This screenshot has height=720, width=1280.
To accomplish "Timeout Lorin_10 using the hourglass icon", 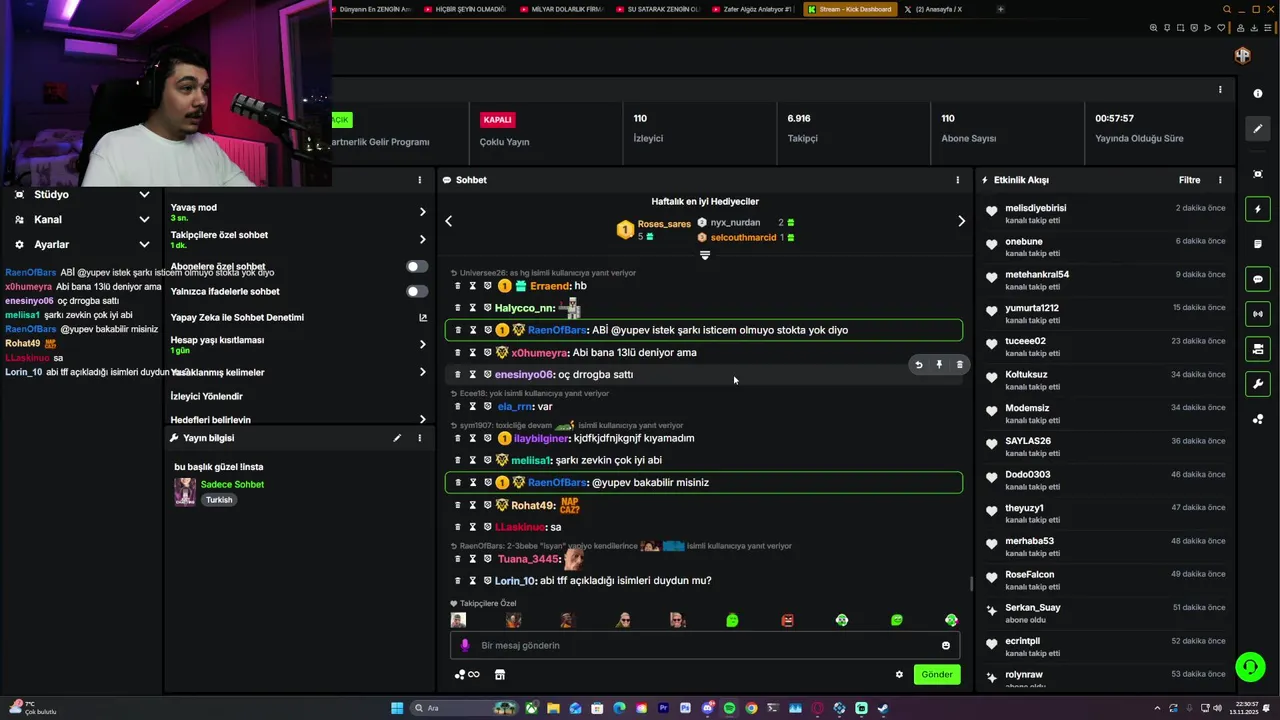I will point(473,580).
